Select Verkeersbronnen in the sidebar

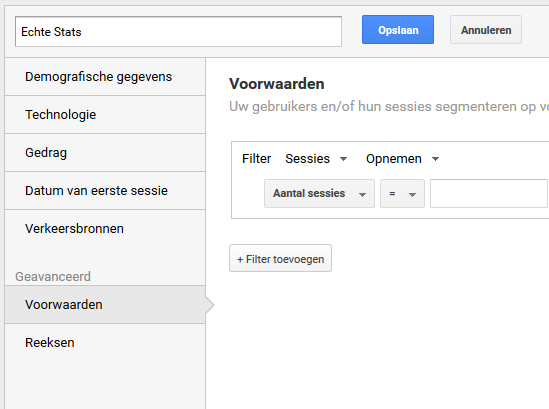tap(105, 229)
